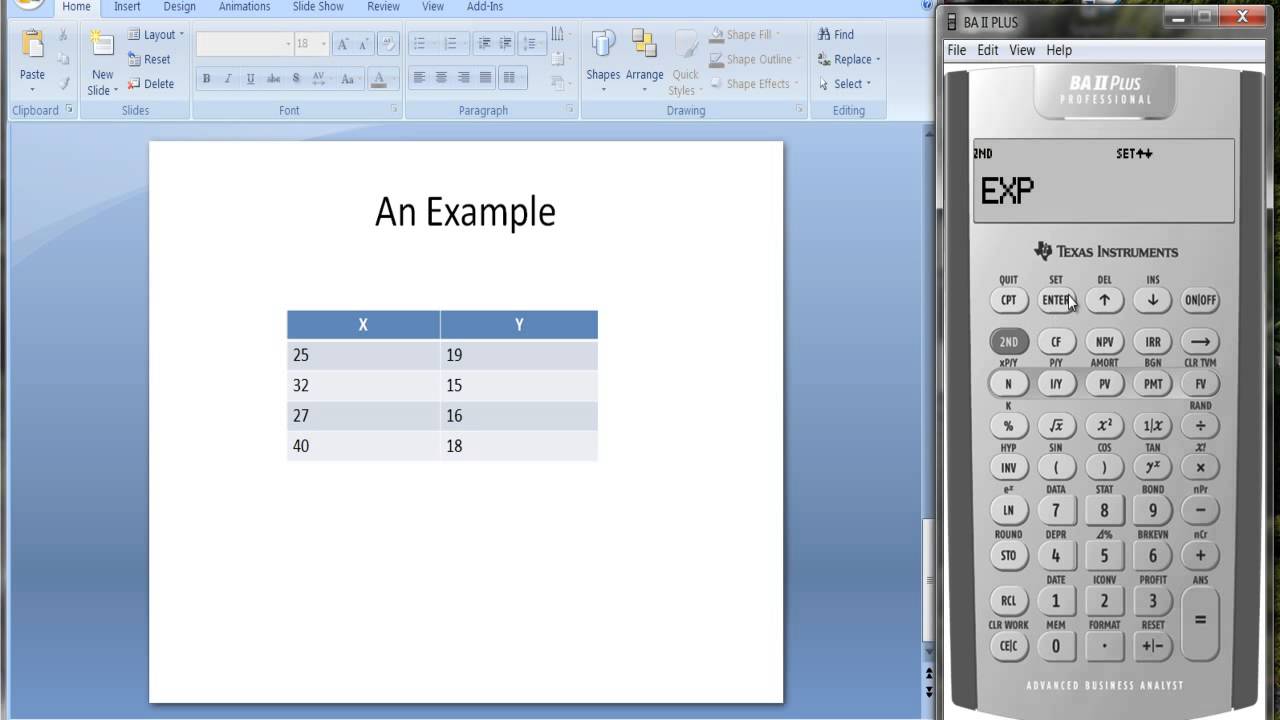This screenshot has width=1280, height=720.
Task: Click the N key on calculator
Action: point(1008,384)
